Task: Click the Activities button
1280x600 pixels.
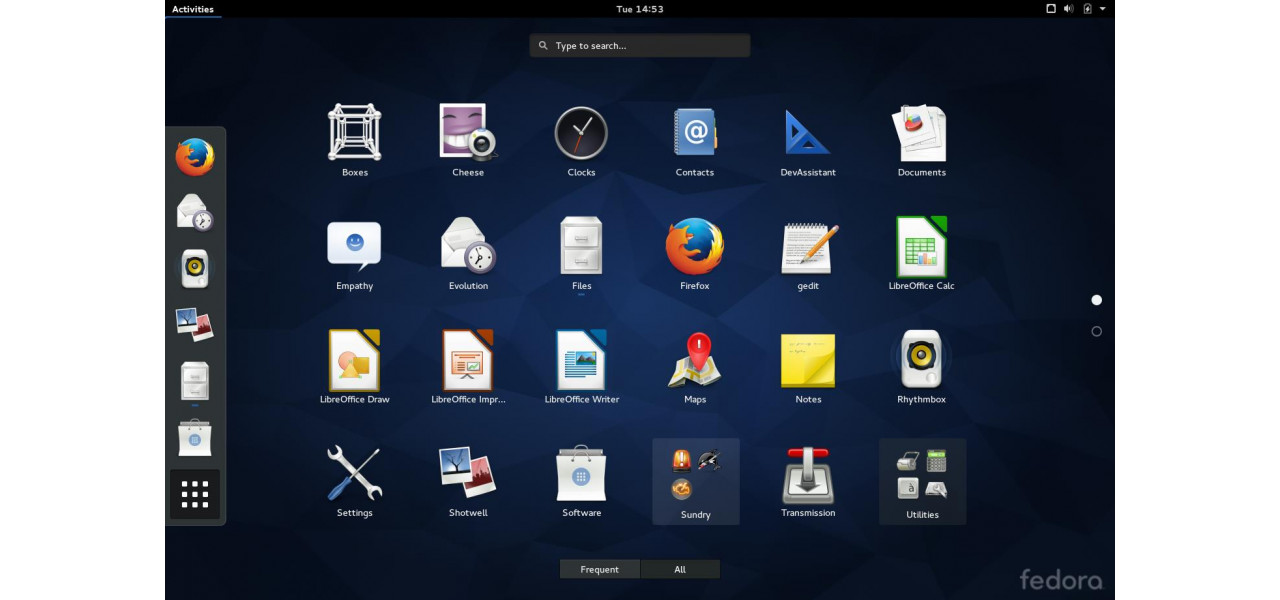Action: point(192,9)
